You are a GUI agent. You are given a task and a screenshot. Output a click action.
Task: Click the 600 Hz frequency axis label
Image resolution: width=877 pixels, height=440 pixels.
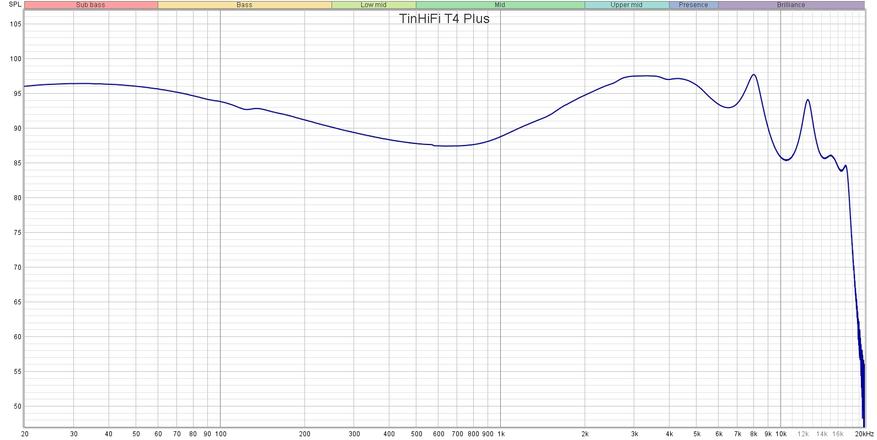pyautogui.click(x=438, y=434)
